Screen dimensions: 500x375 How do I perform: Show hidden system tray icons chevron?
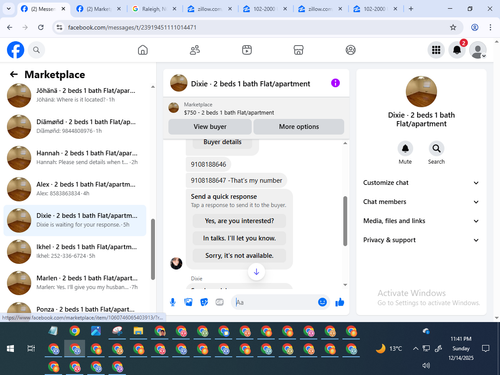(415, 349)
